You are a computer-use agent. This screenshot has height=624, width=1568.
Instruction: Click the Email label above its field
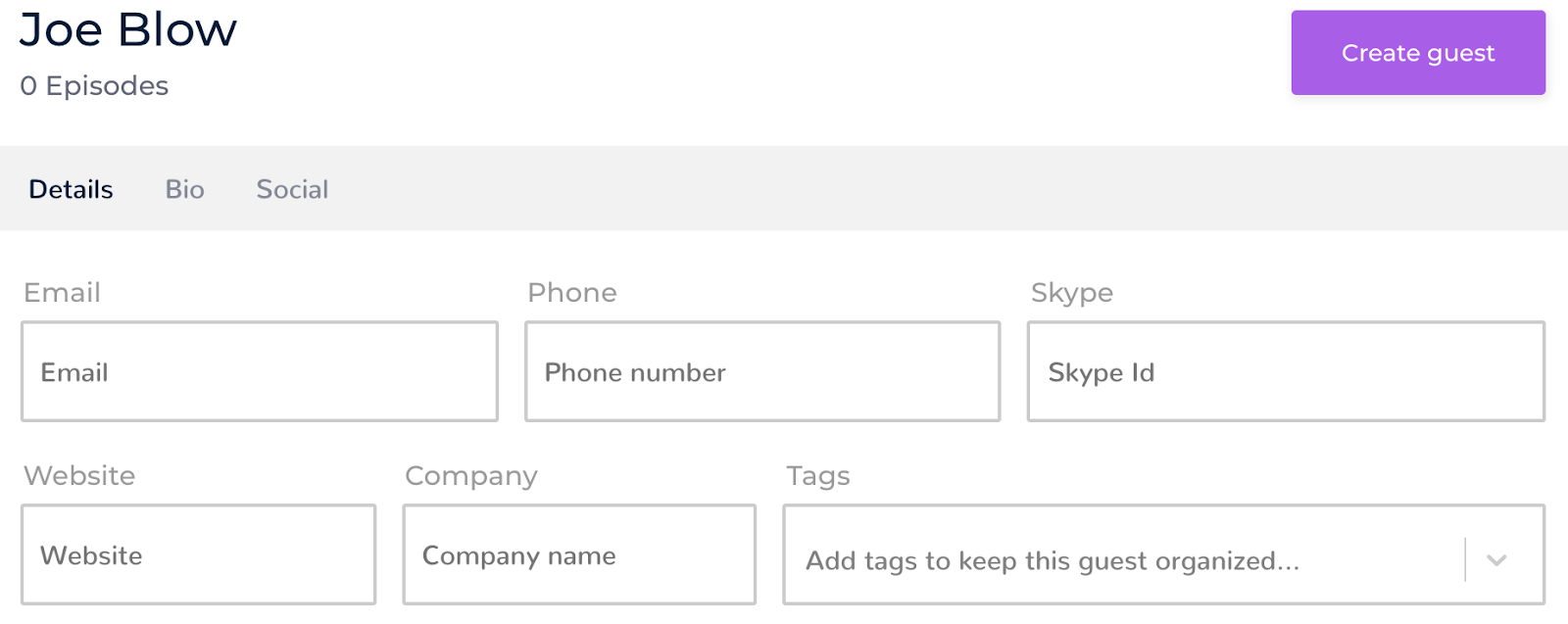pyautogui.click(x=62, y=292)
